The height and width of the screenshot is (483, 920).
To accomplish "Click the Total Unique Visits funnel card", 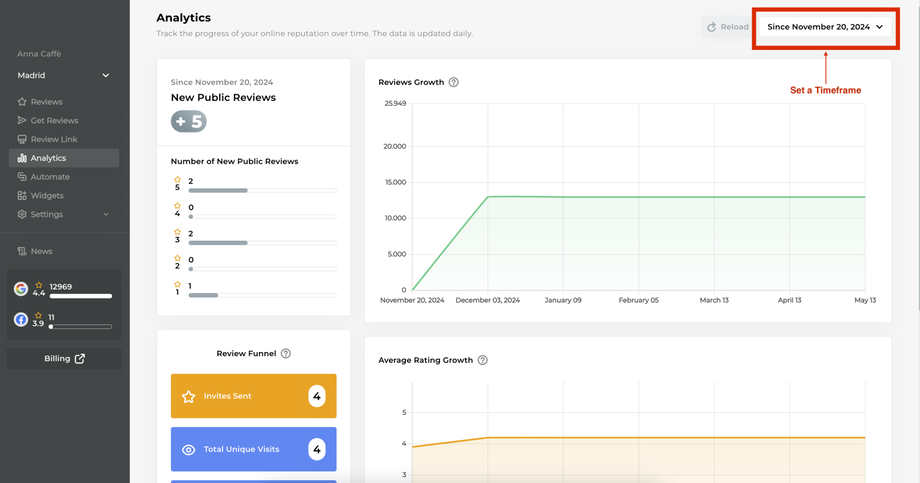I will (x=253, y=450).
